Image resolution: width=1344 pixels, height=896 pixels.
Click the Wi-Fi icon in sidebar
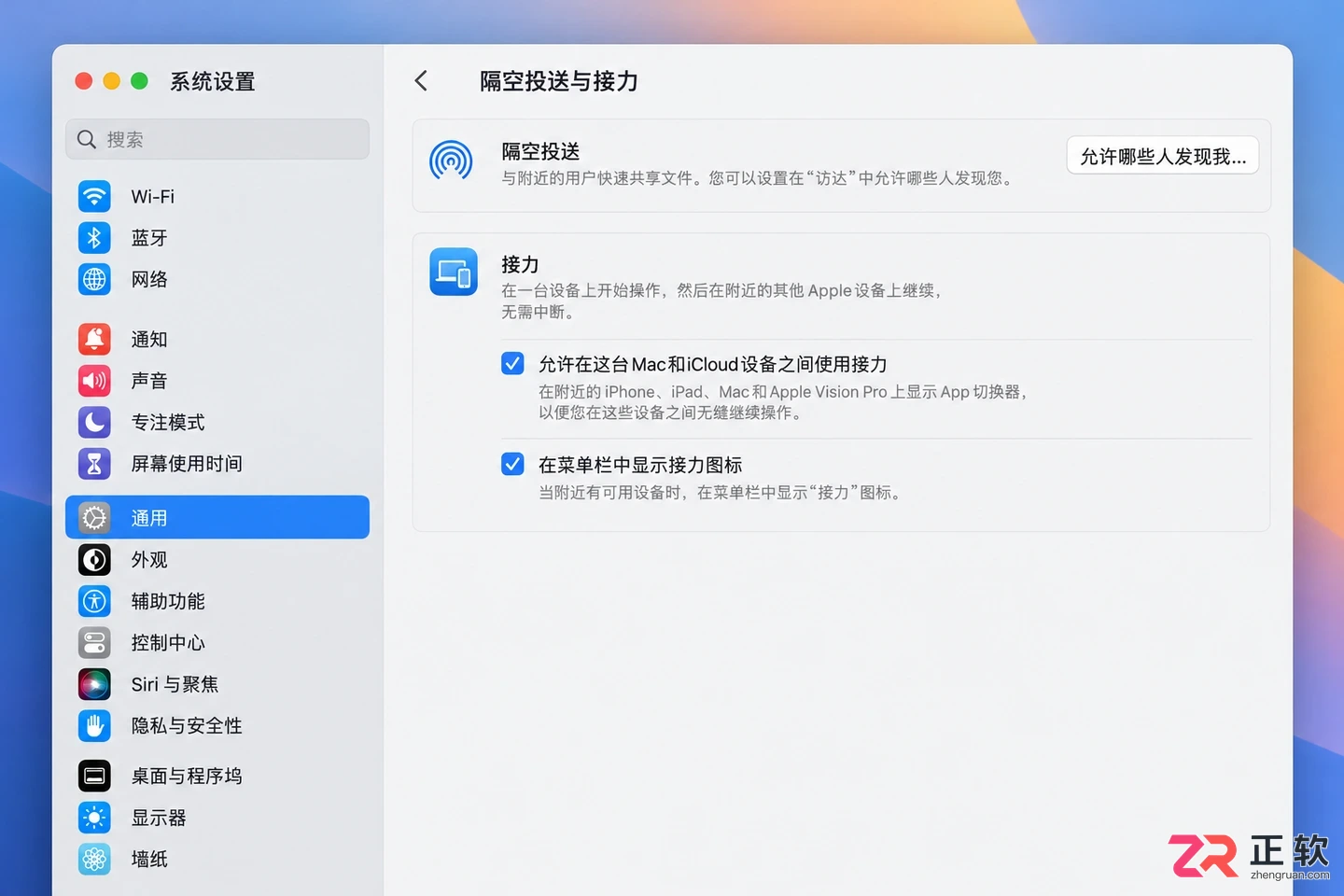click(x=94, y=197)
